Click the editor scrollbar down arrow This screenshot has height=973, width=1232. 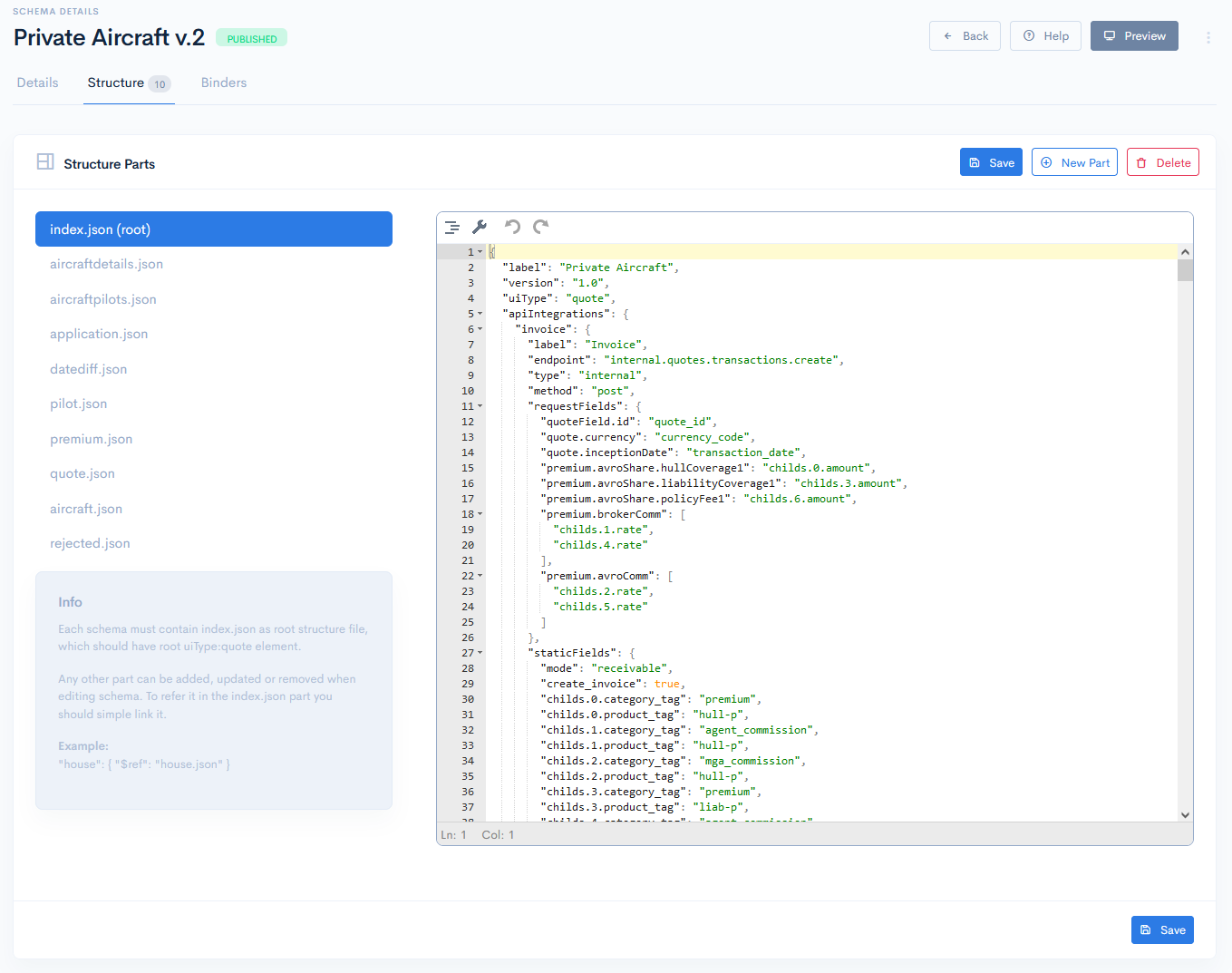pyautogui.click(x=1185, y=814)
